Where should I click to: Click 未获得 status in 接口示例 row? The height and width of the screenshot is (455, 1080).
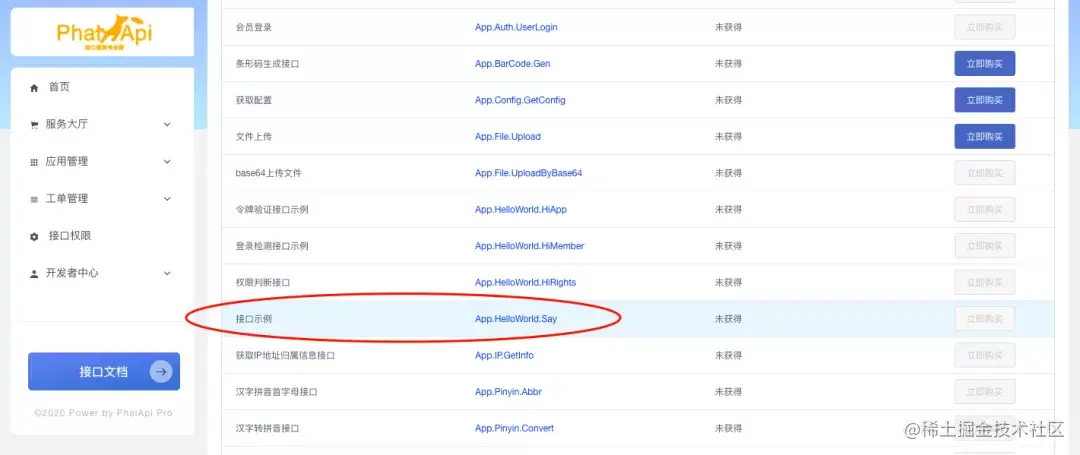[x=728, y=319]
